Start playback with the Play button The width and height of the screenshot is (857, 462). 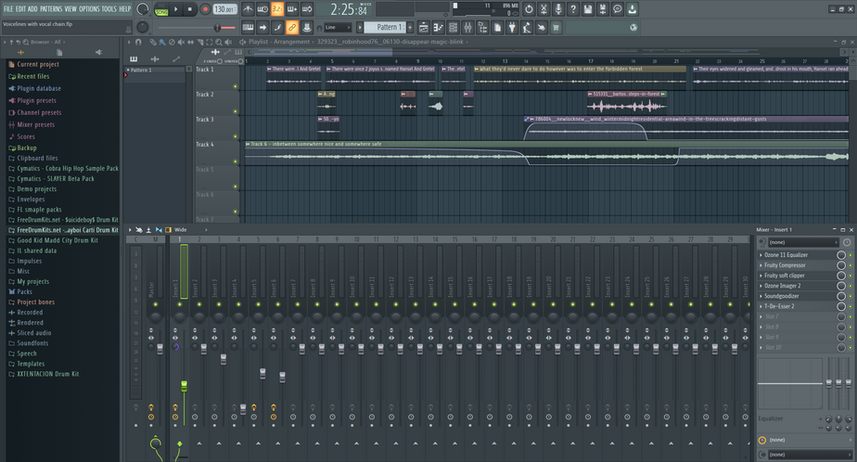176,9
